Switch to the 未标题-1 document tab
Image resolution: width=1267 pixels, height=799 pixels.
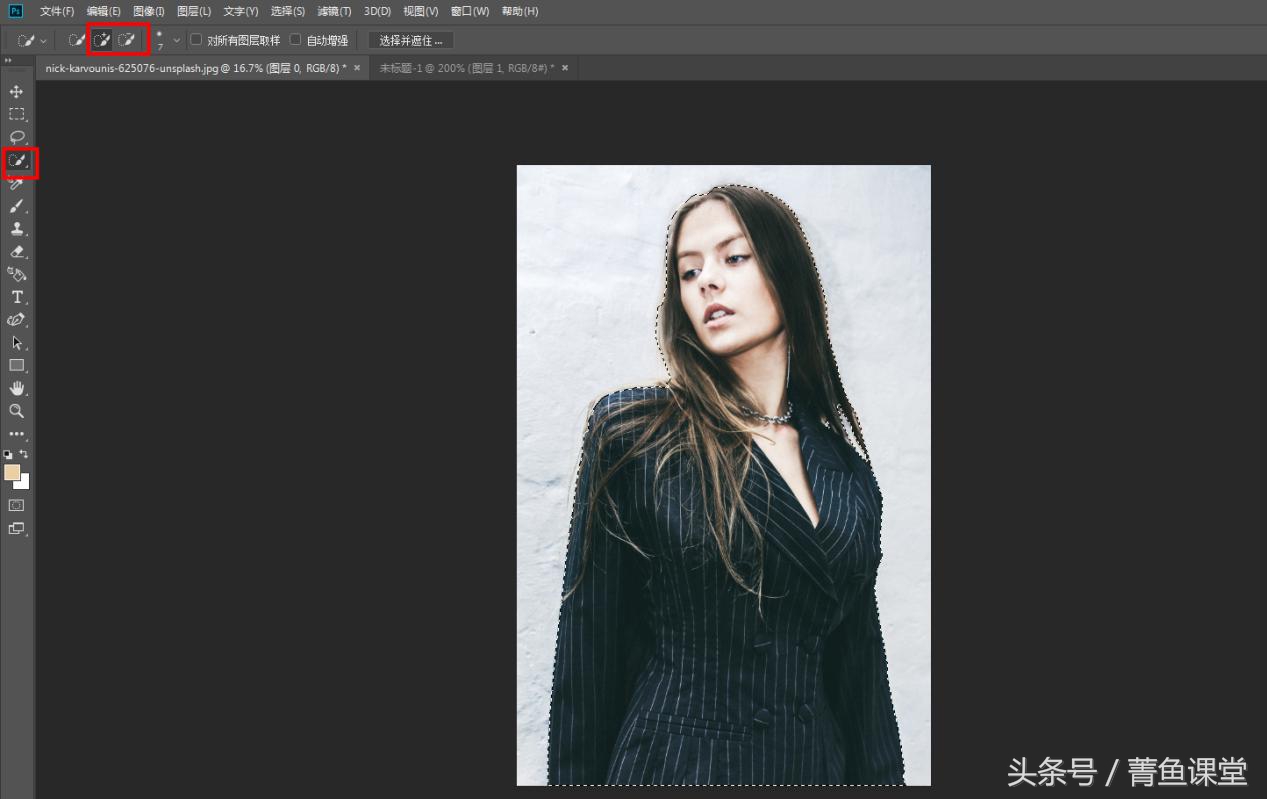tap(463, 68)
